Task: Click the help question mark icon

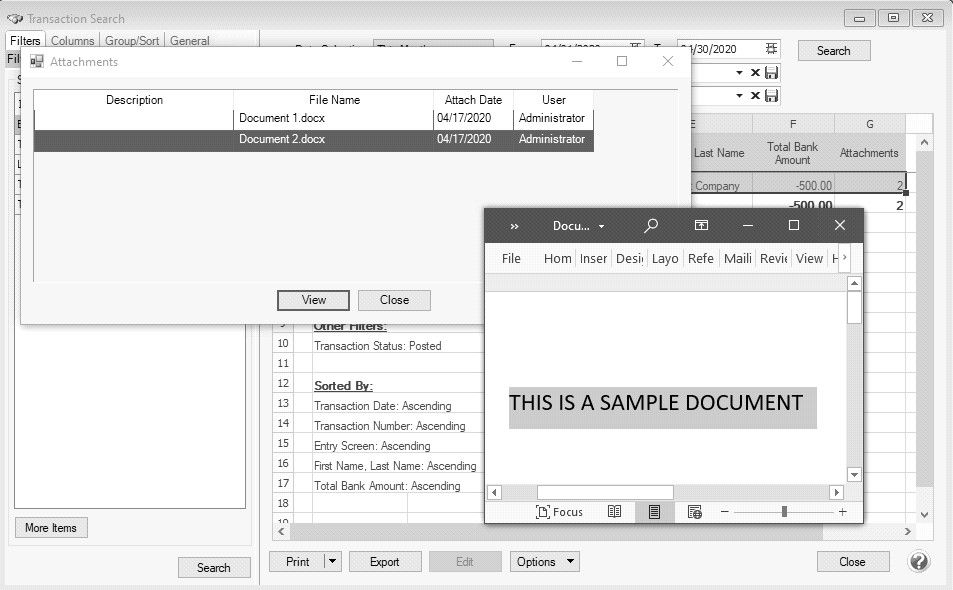Action: coord(919,561)
